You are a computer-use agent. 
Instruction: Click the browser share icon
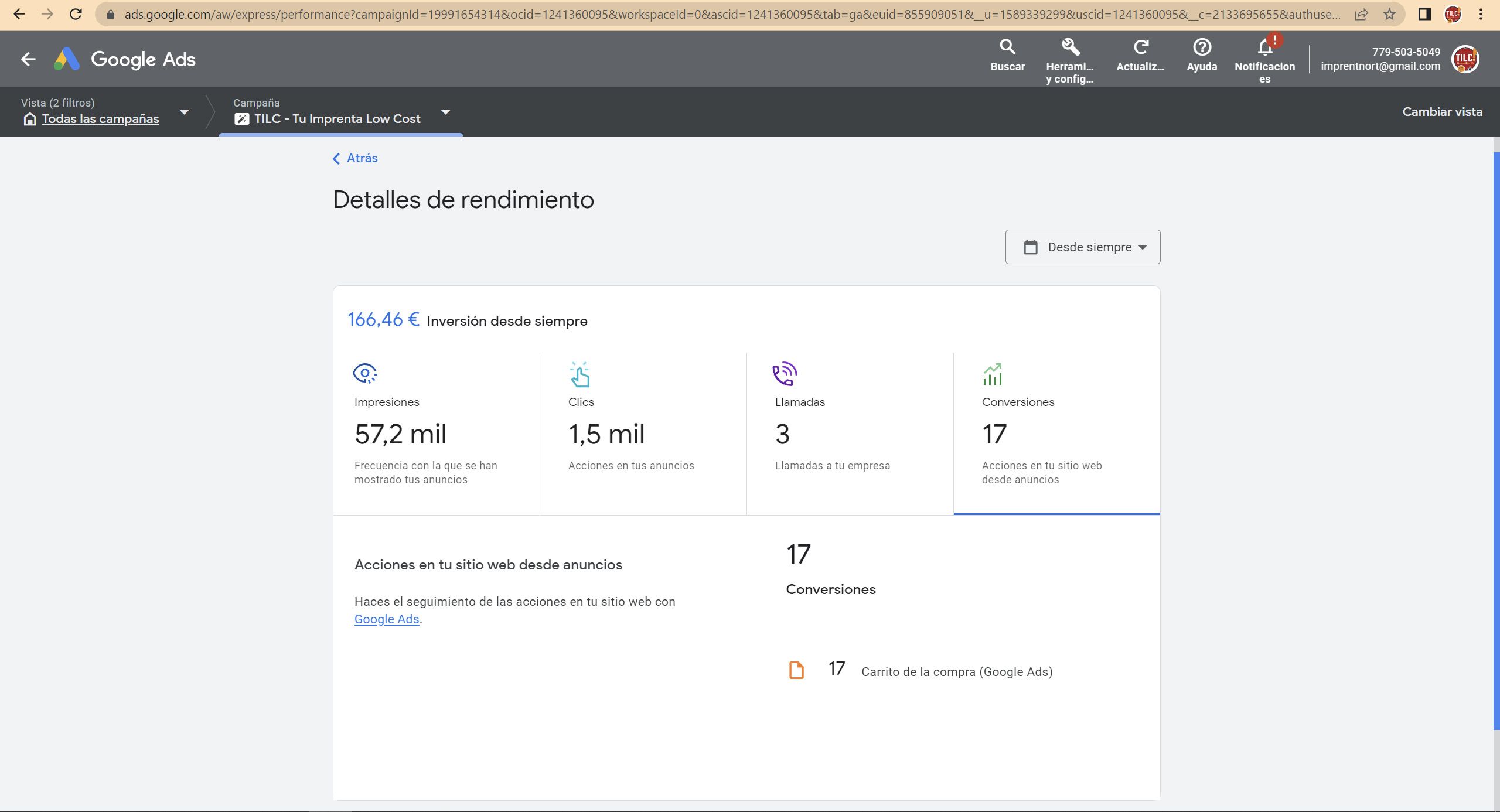pyautogui.click(x=1361, y=14)
